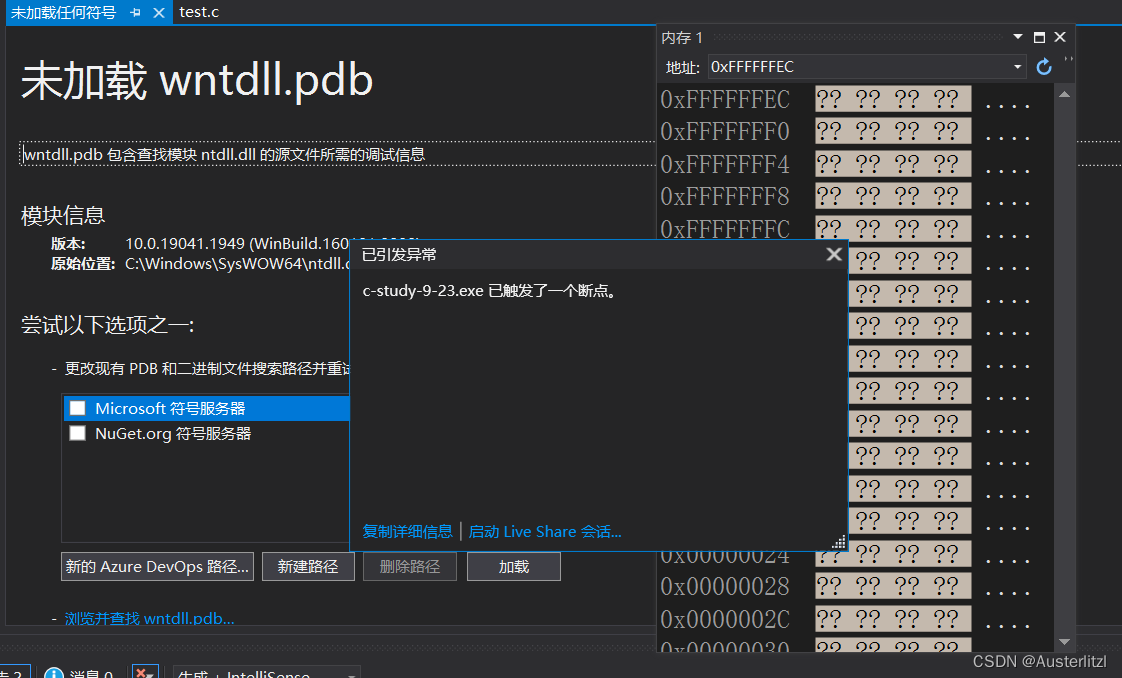Pin the 未加载任何符号 document tab
The image size is (1122, 678).
click(135, 12)
